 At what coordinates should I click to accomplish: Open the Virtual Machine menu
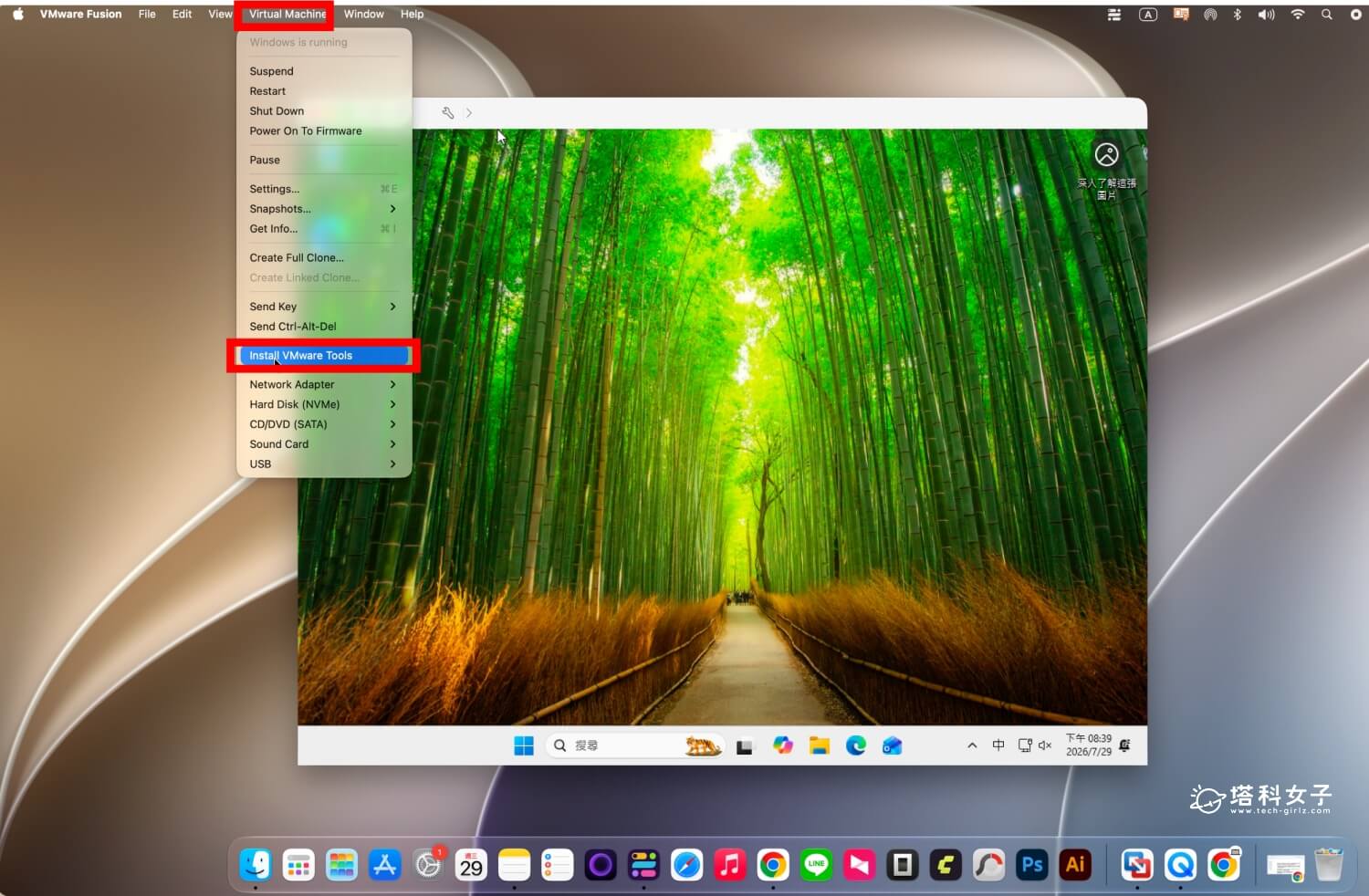287,14
